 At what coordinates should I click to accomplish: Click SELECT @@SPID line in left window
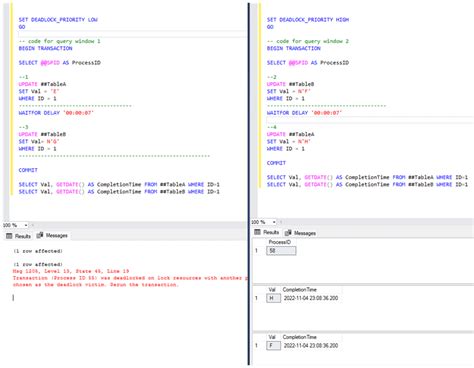[x=59, y=63]
